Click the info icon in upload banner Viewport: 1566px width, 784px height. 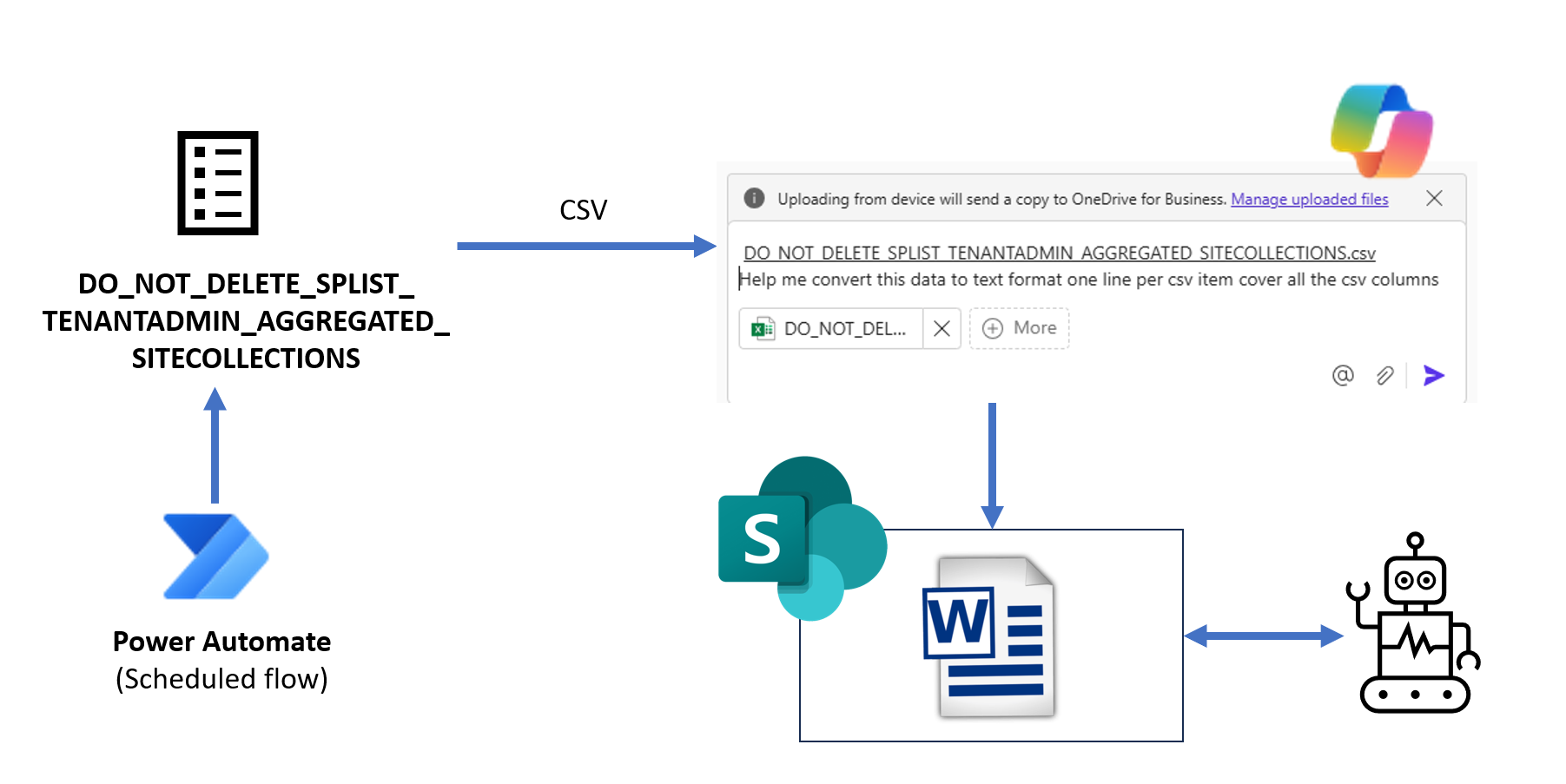pos(754,199)
